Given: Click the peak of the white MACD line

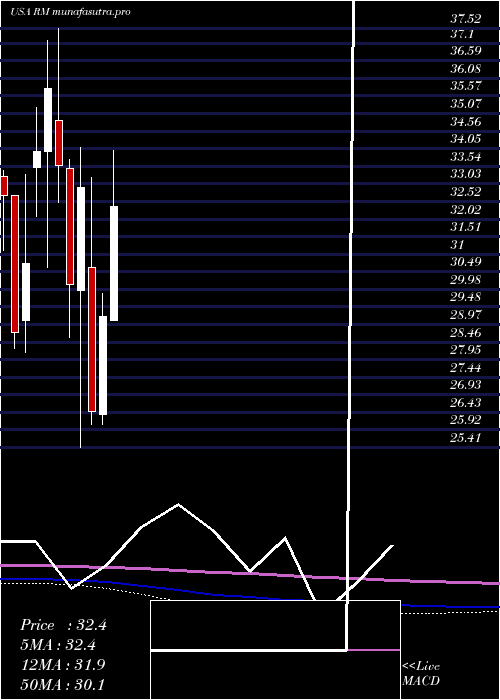Looking at the screenshot, I should 179,504.
